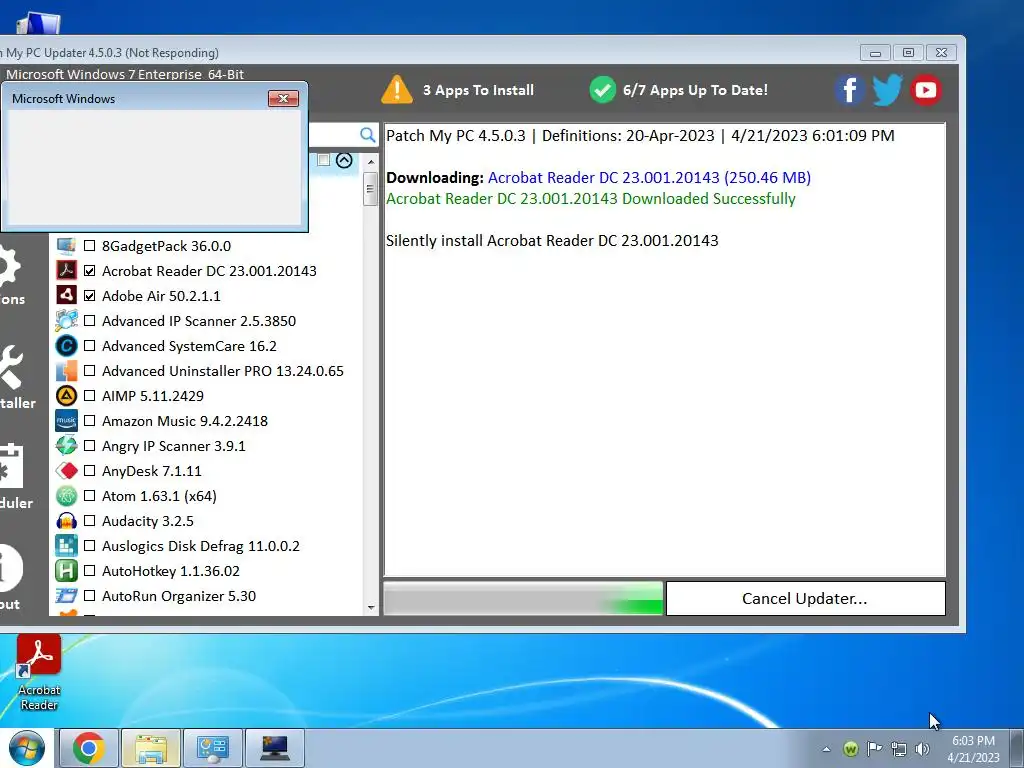Open Scheduler calendar in sidebar

pyautogui.click(x=11, y=466)
